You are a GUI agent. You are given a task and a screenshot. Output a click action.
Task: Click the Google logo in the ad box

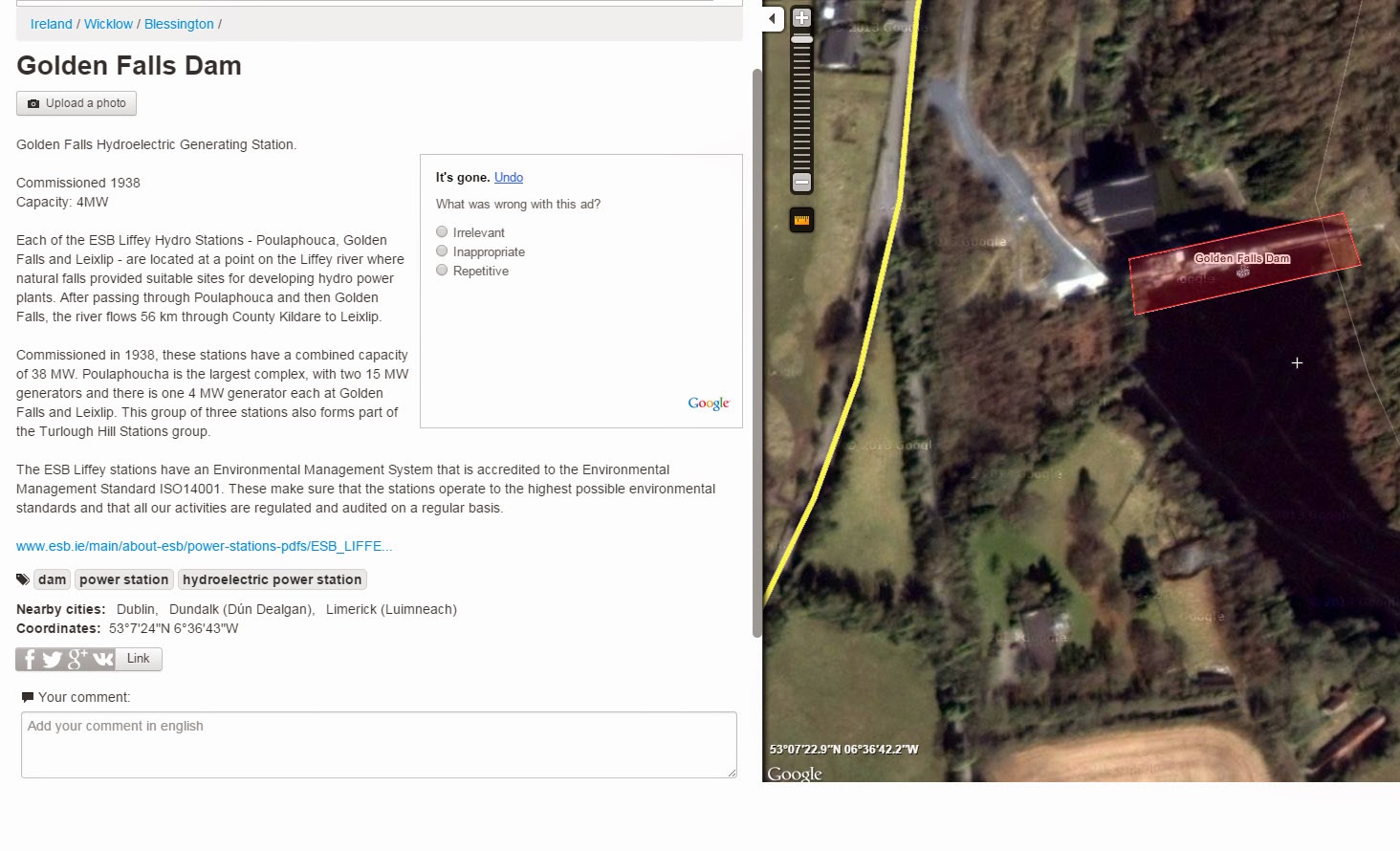[x=709, y=404]
